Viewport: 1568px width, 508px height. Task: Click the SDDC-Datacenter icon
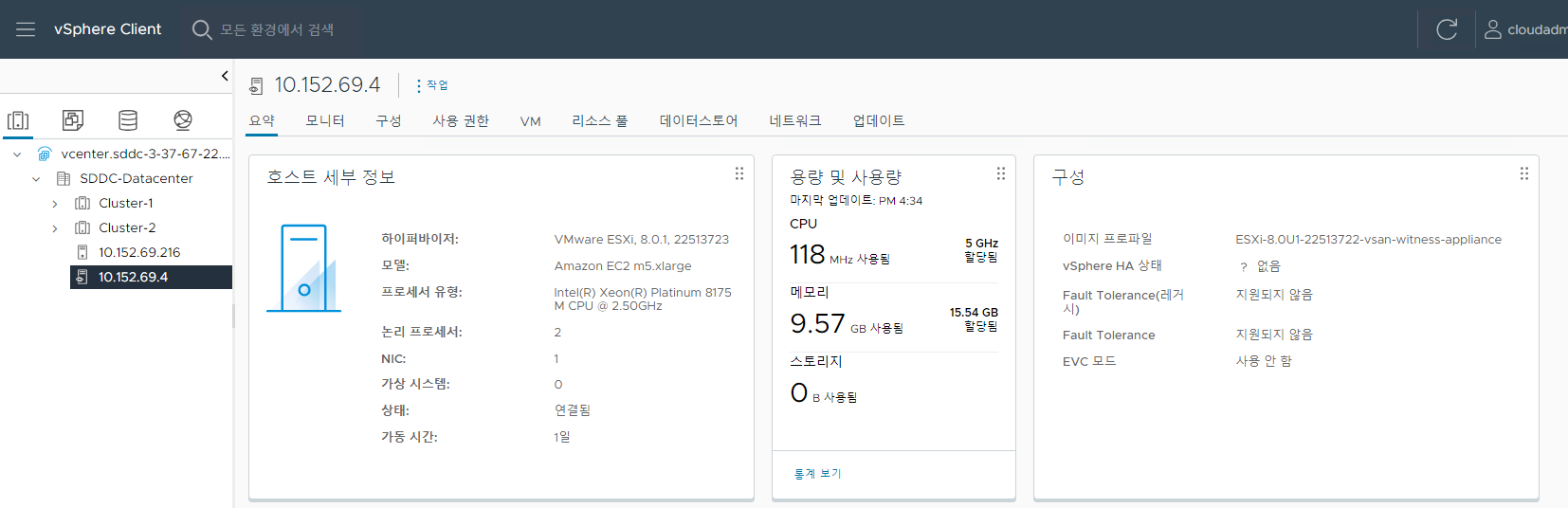click(64, 178)
